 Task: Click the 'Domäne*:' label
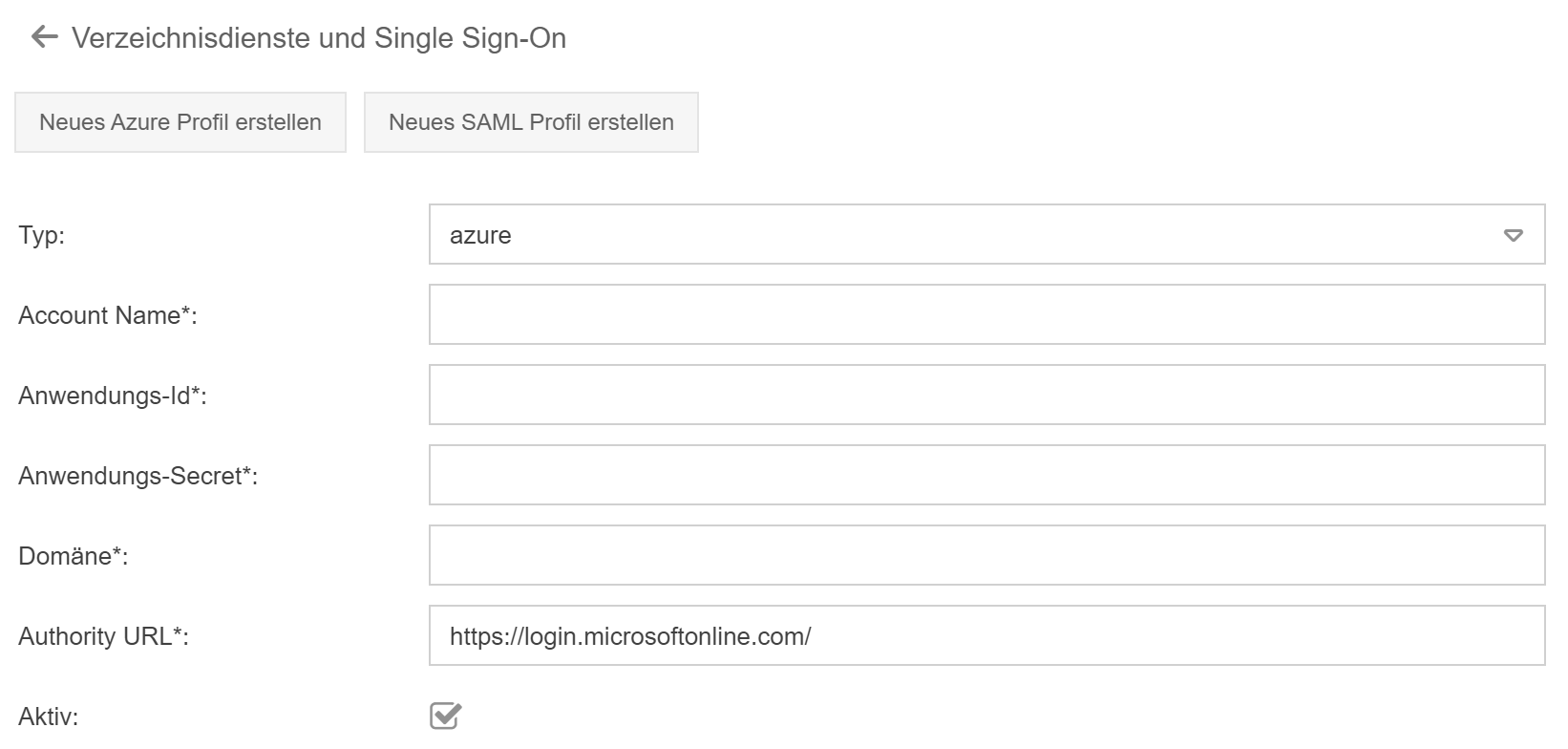click(x=73, y=556)
